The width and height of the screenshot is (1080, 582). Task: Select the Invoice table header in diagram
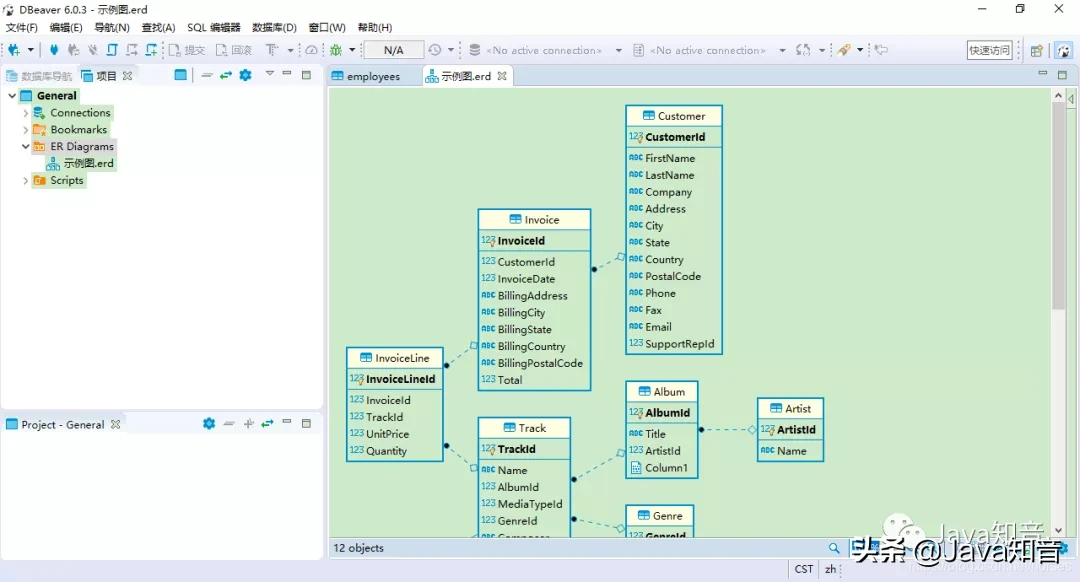534,220
